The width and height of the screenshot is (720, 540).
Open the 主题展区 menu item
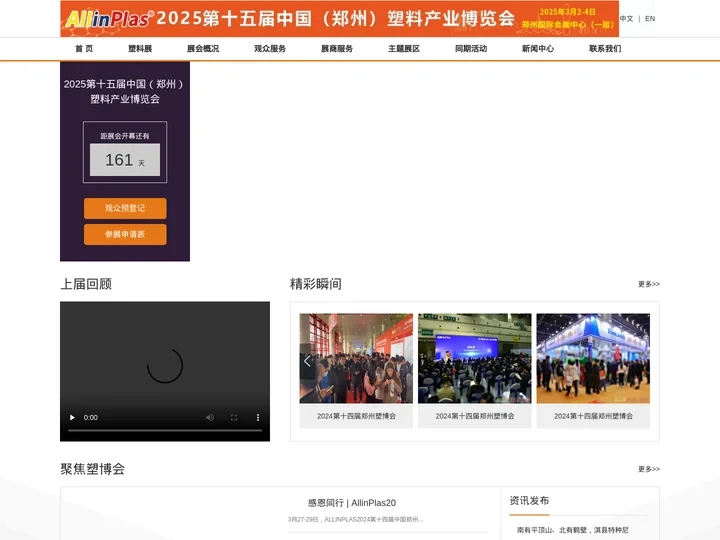pos(404,49)
